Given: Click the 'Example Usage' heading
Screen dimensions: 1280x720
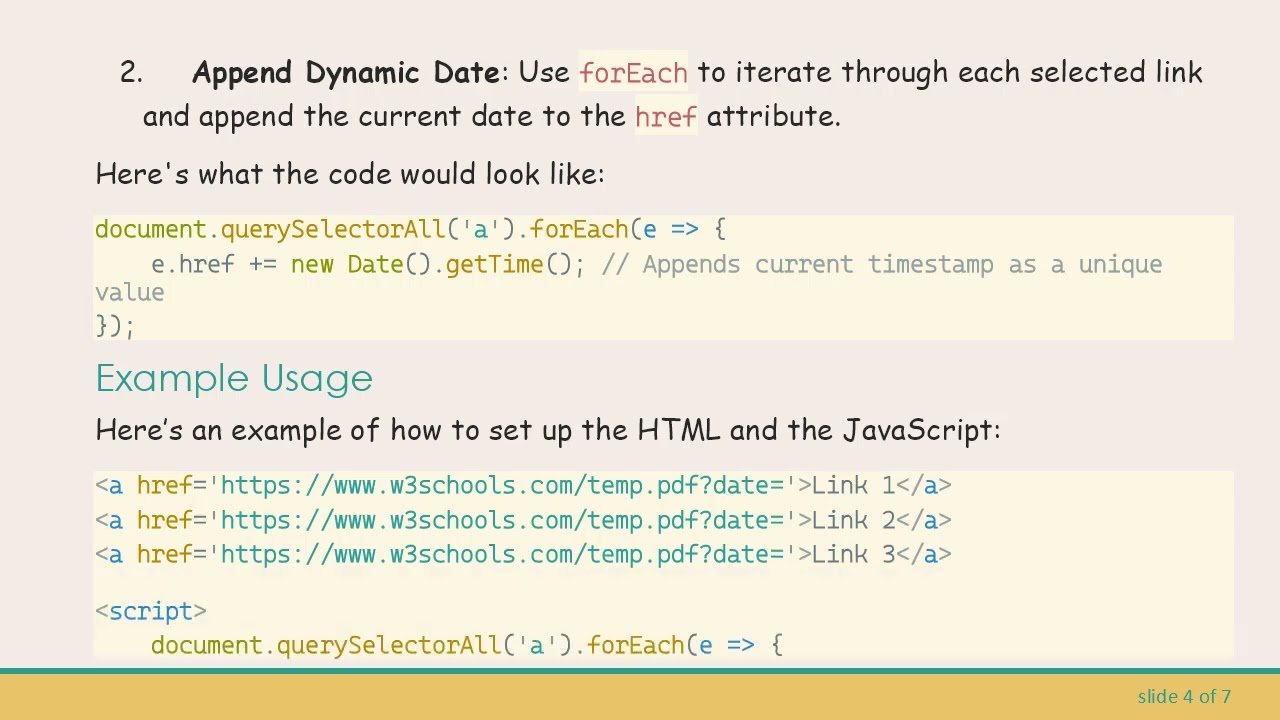Looking at the screenshot, I should coord(234,378).
